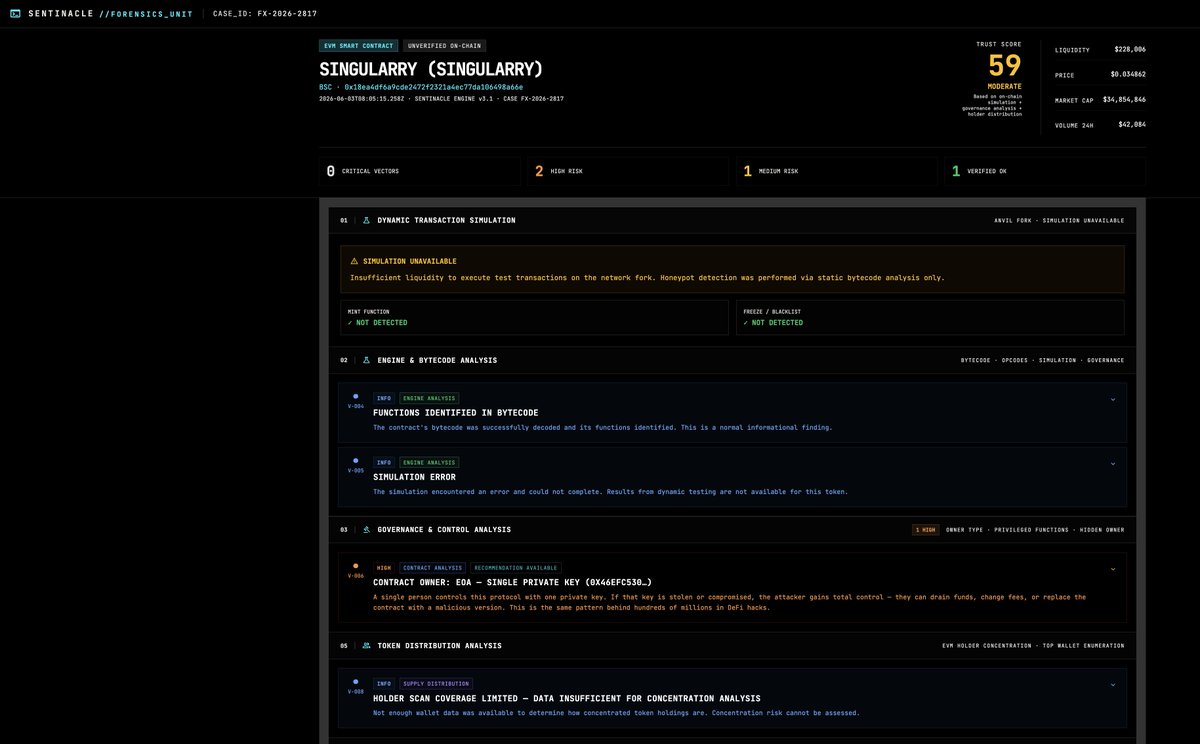This screenshot has height=744, width=1200.
Task: Click the governance icon beside Governance & Control Analysis
Action: point(366,530)
